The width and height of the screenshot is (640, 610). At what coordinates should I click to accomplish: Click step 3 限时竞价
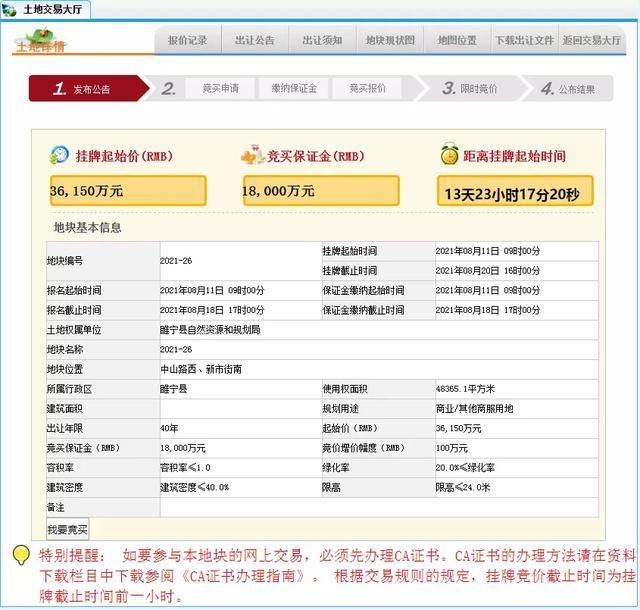click(469, 88)
